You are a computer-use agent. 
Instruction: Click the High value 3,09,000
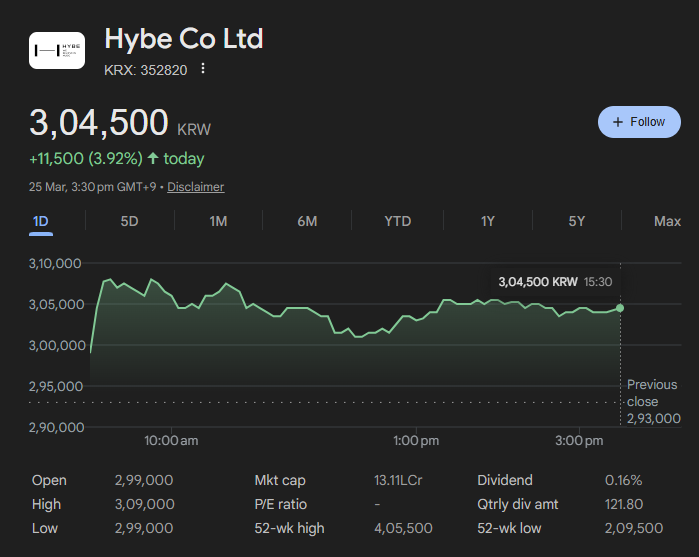144,504
